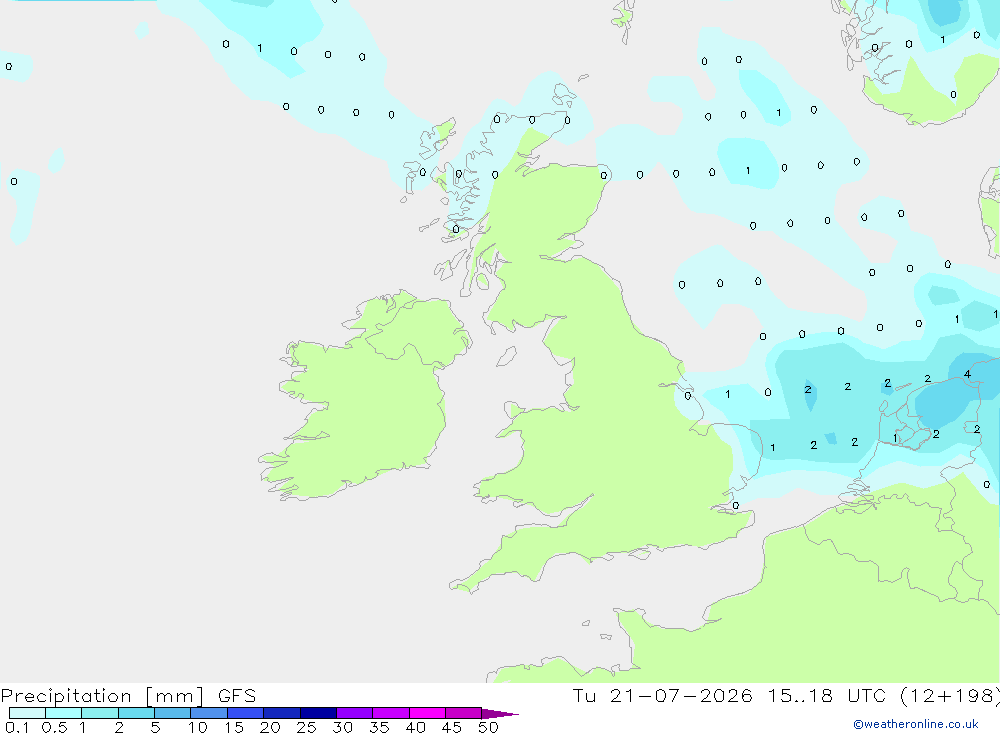Pick the 20–25 mm dark blue swatch
The image size is (1000, 733).
[x=282, y=713]
